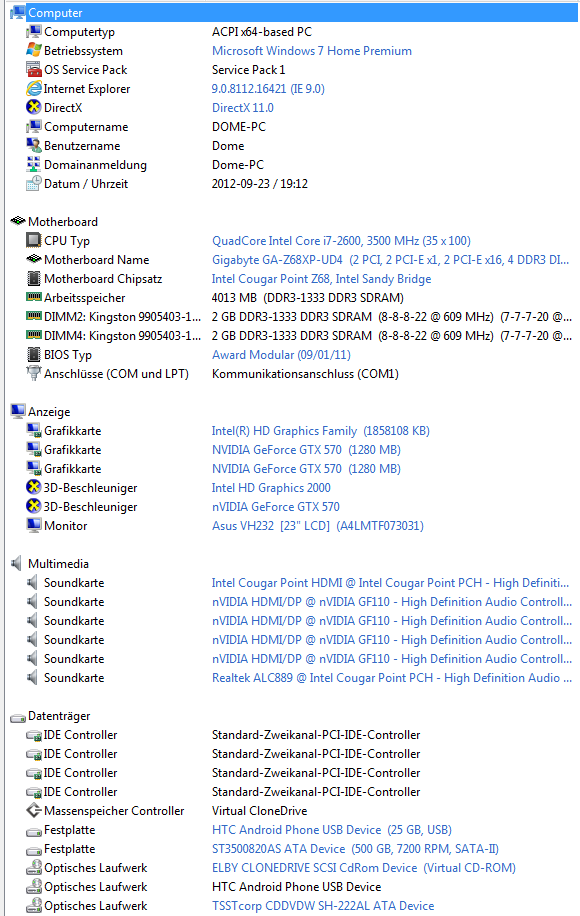Viewport: 580px width, 916px height.
Task: Click the Domainanmeldung icon
Action: tap(34, 164)
